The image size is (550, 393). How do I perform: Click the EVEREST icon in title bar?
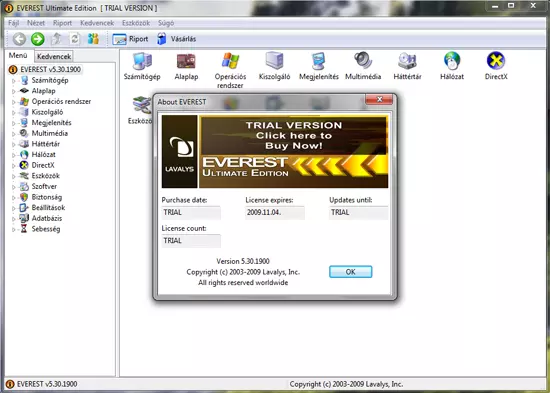[9, 8]
